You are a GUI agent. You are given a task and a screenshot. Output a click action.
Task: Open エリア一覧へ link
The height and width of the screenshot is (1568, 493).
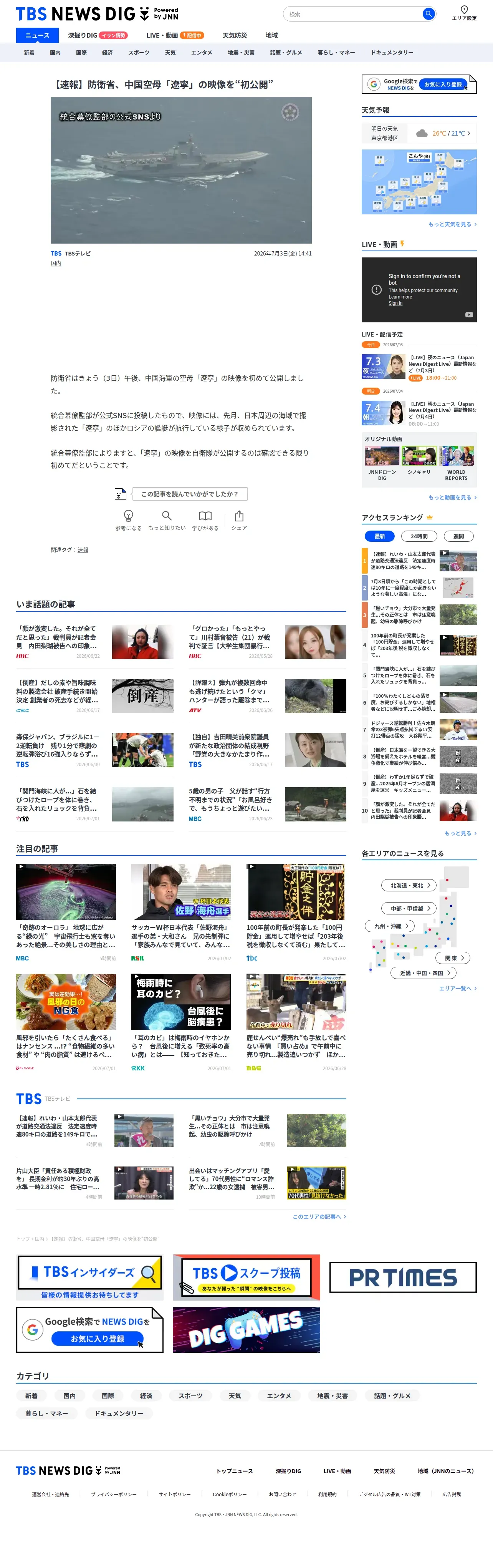(458, 989)
